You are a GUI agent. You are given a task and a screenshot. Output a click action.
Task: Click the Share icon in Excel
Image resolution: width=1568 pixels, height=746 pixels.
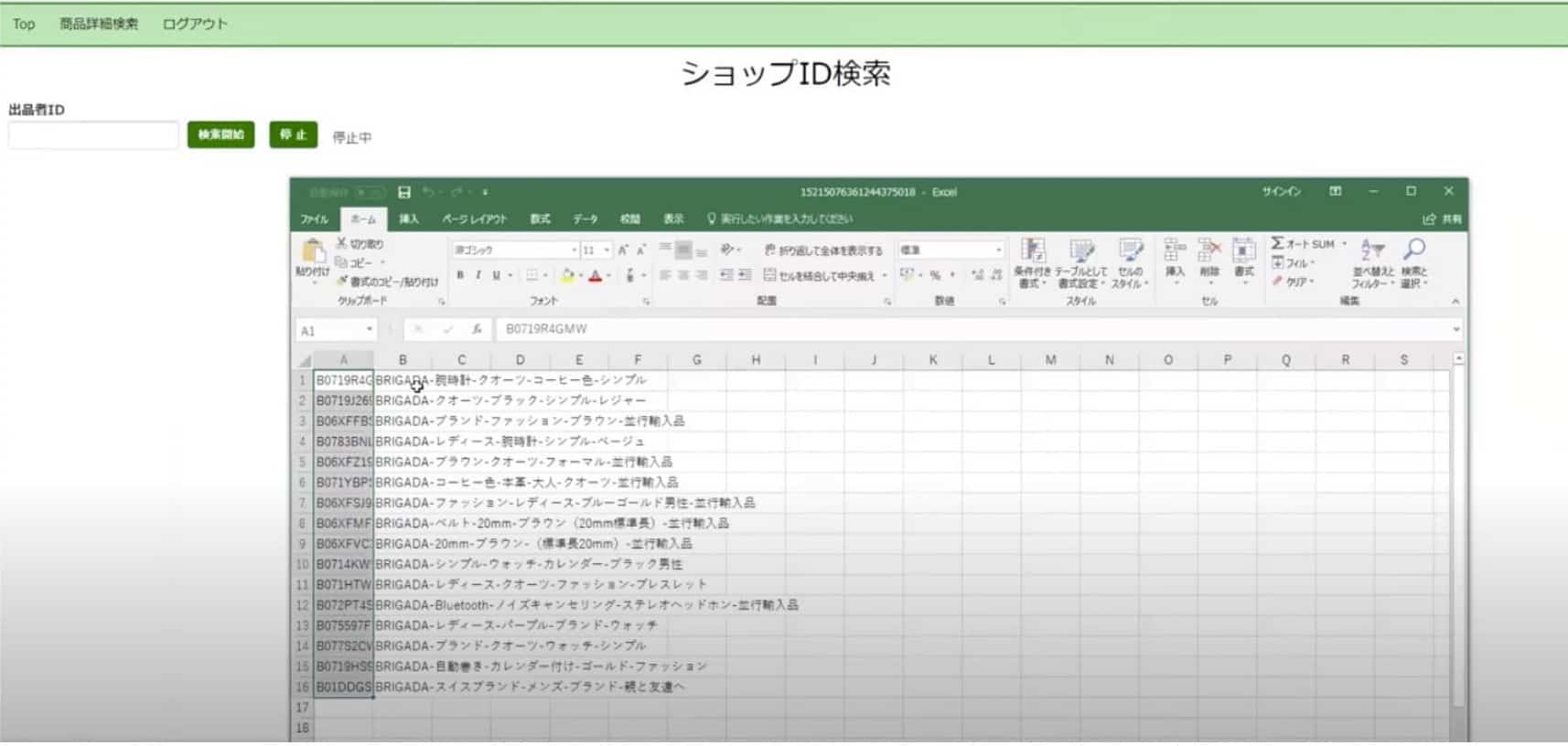[1430, 219]
